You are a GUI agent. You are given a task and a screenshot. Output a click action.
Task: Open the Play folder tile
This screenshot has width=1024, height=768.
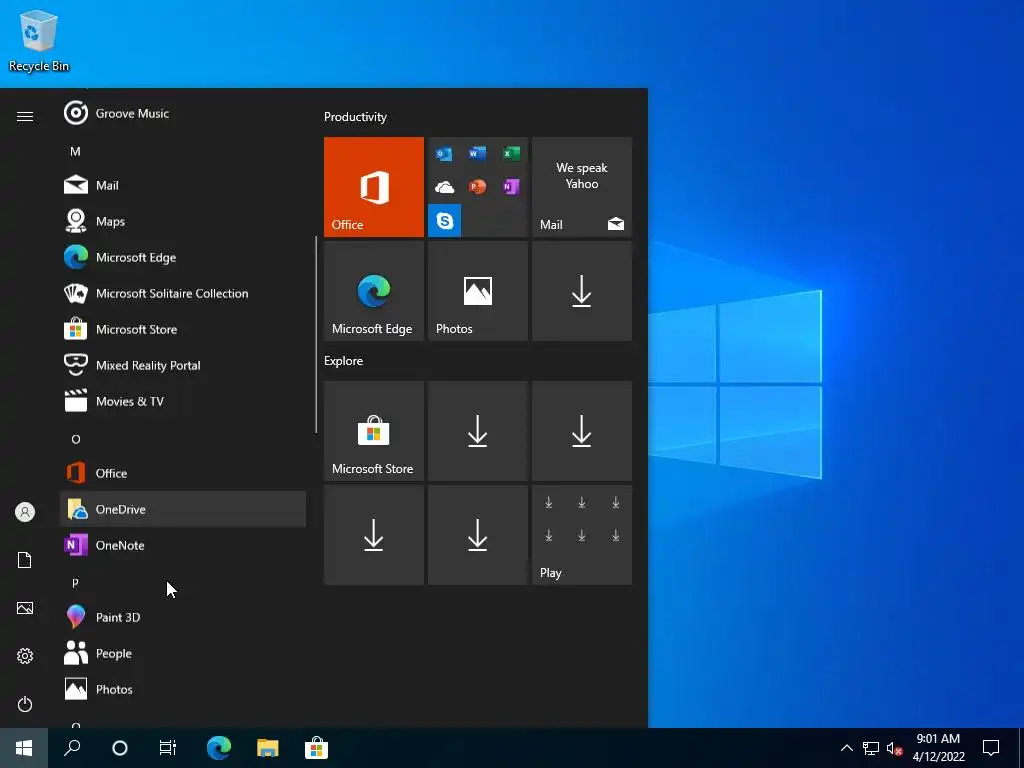[x=582, y=535]
